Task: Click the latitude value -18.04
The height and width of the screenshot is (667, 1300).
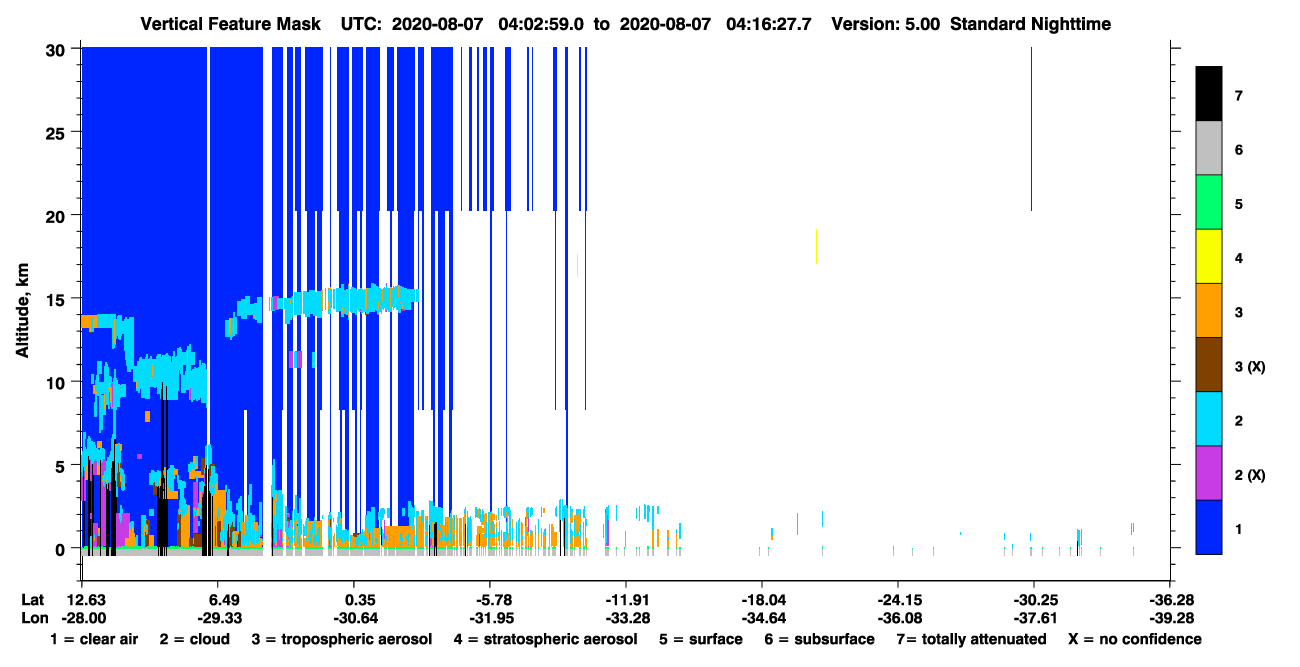Action: (762, 600)
